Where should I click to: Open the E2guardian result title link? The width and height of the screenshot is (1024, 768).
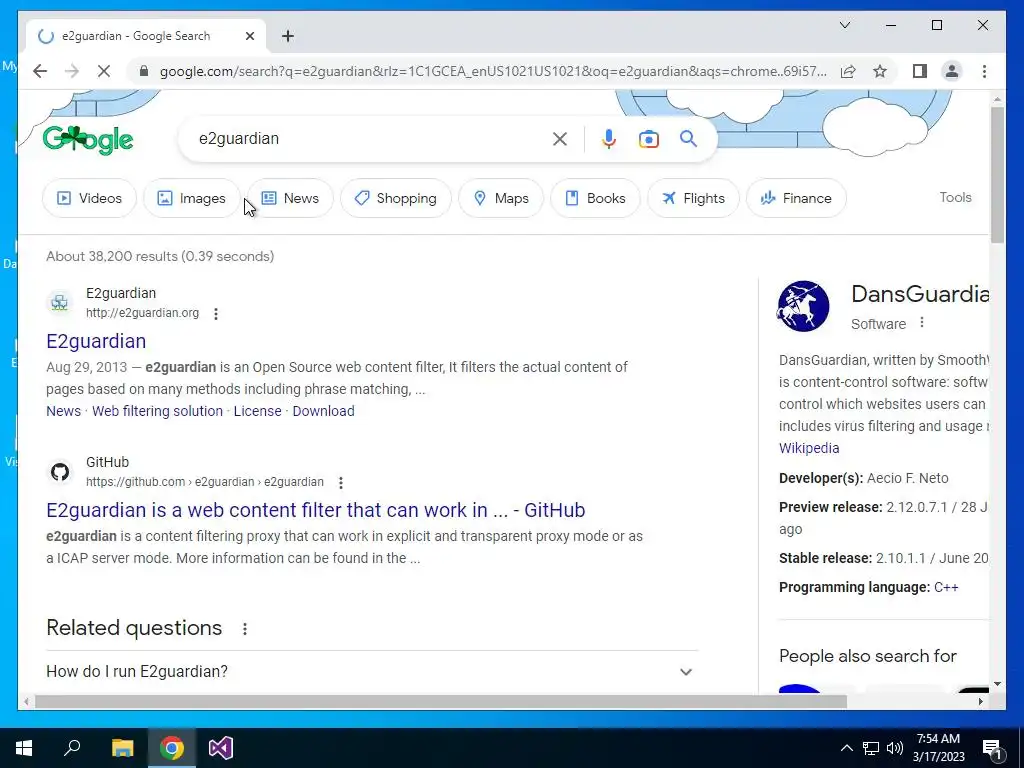coord(96,341)
